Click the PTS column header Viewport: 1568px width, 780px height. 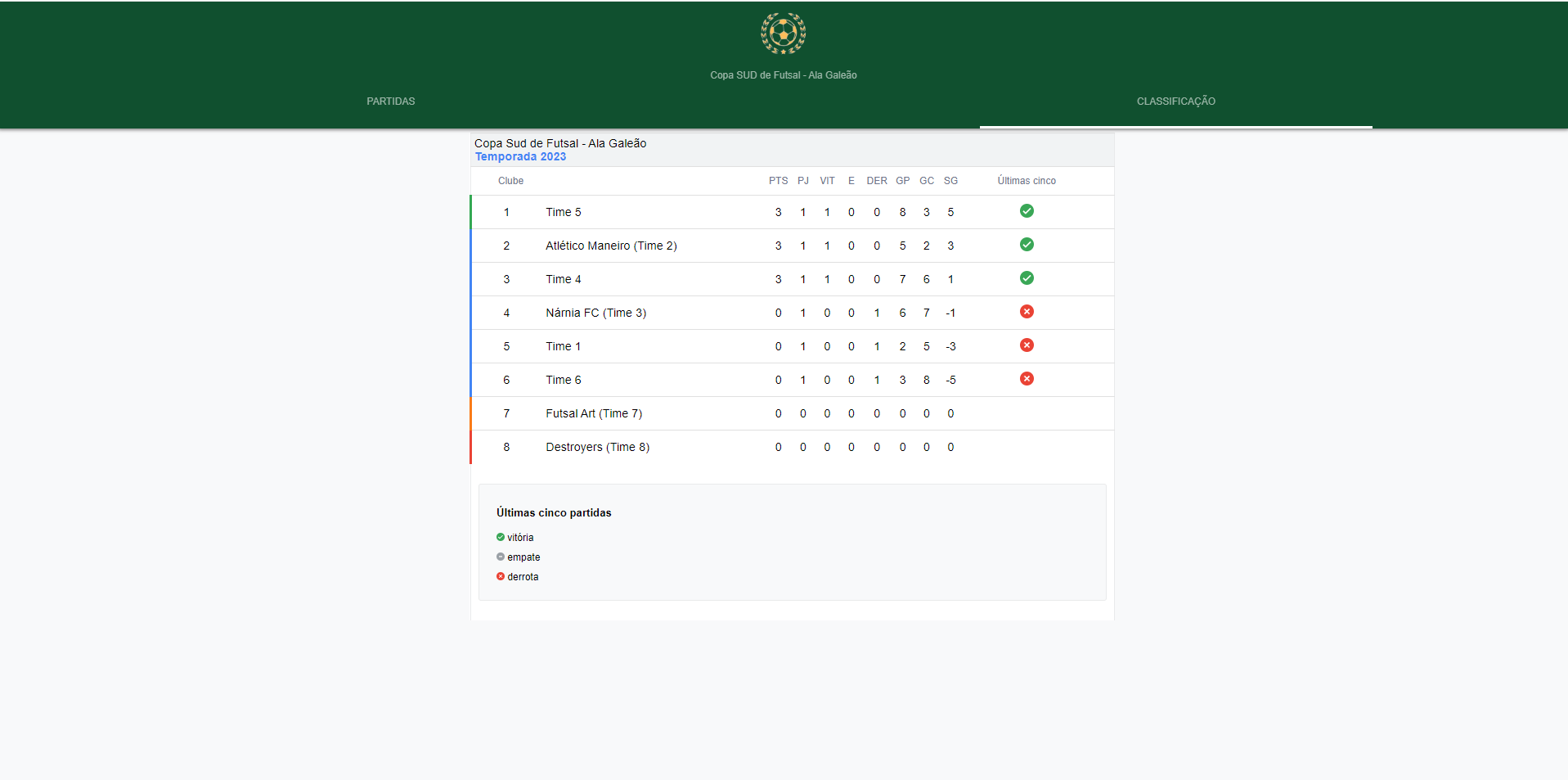point(778,181)
